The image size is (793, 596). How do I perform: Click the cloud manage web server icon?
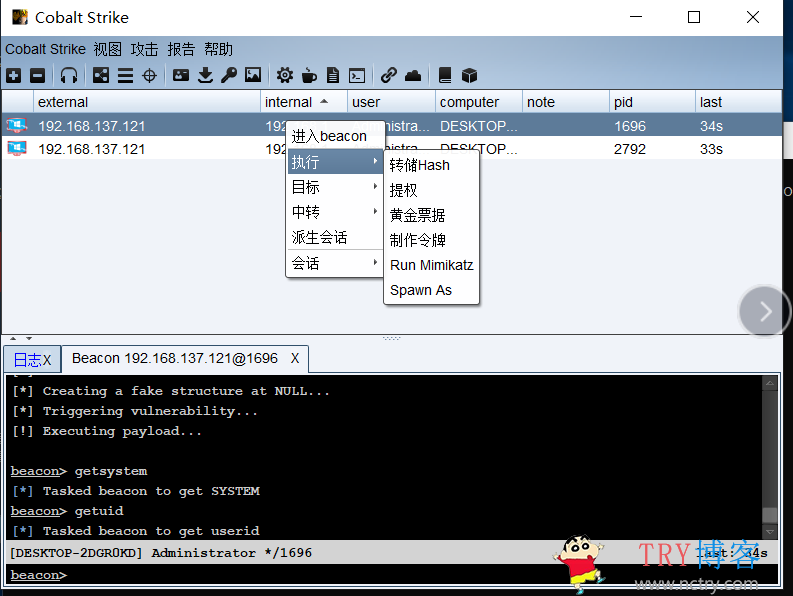(413, 76)
